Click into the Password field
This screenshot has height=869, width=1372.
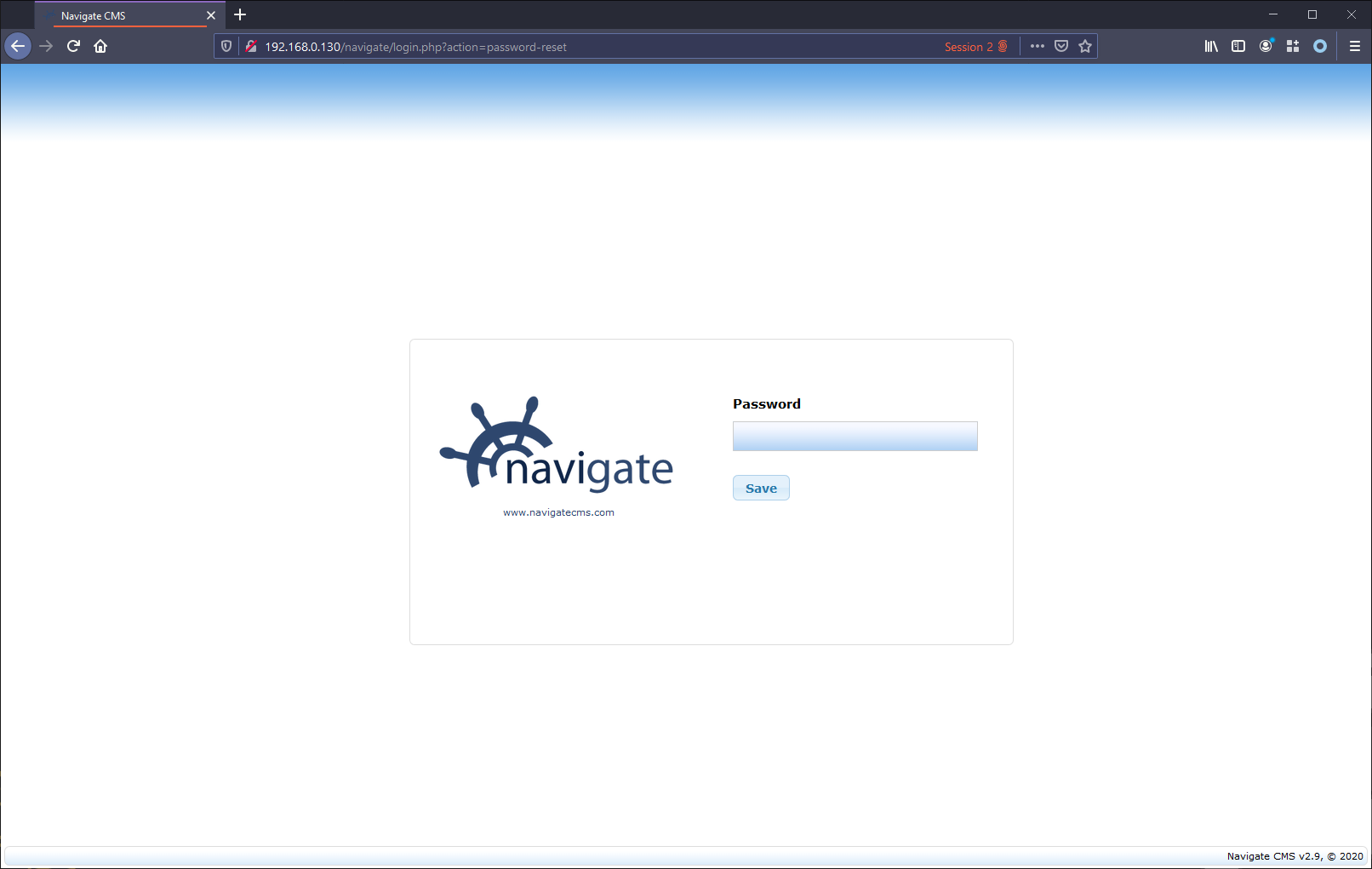click(855, 436)
